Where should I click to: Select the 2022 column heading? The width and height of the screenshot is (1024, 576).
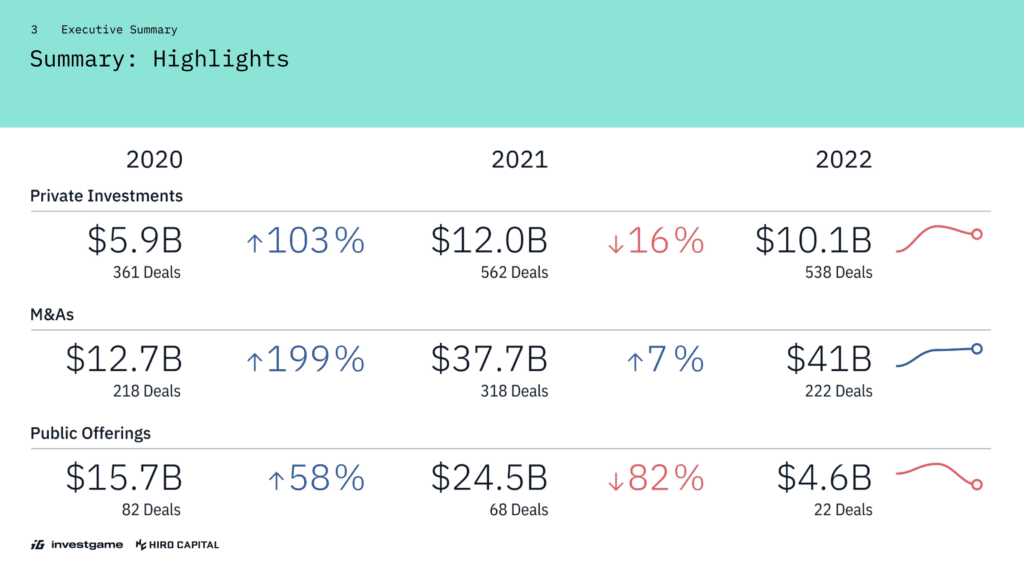[x=843, y=160]
